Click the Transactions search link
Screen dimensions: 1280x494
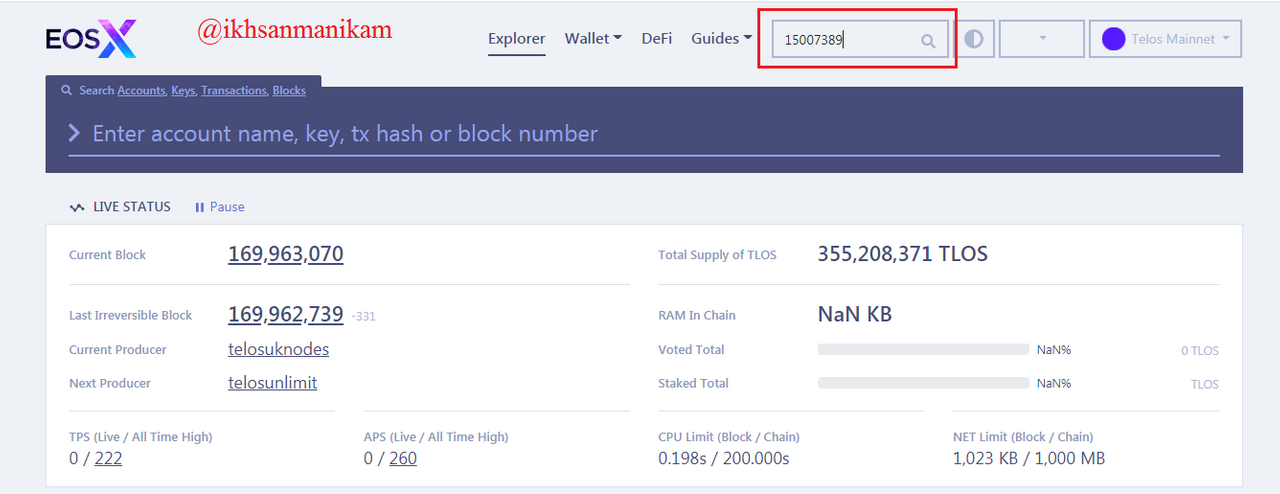coord(234,90)
